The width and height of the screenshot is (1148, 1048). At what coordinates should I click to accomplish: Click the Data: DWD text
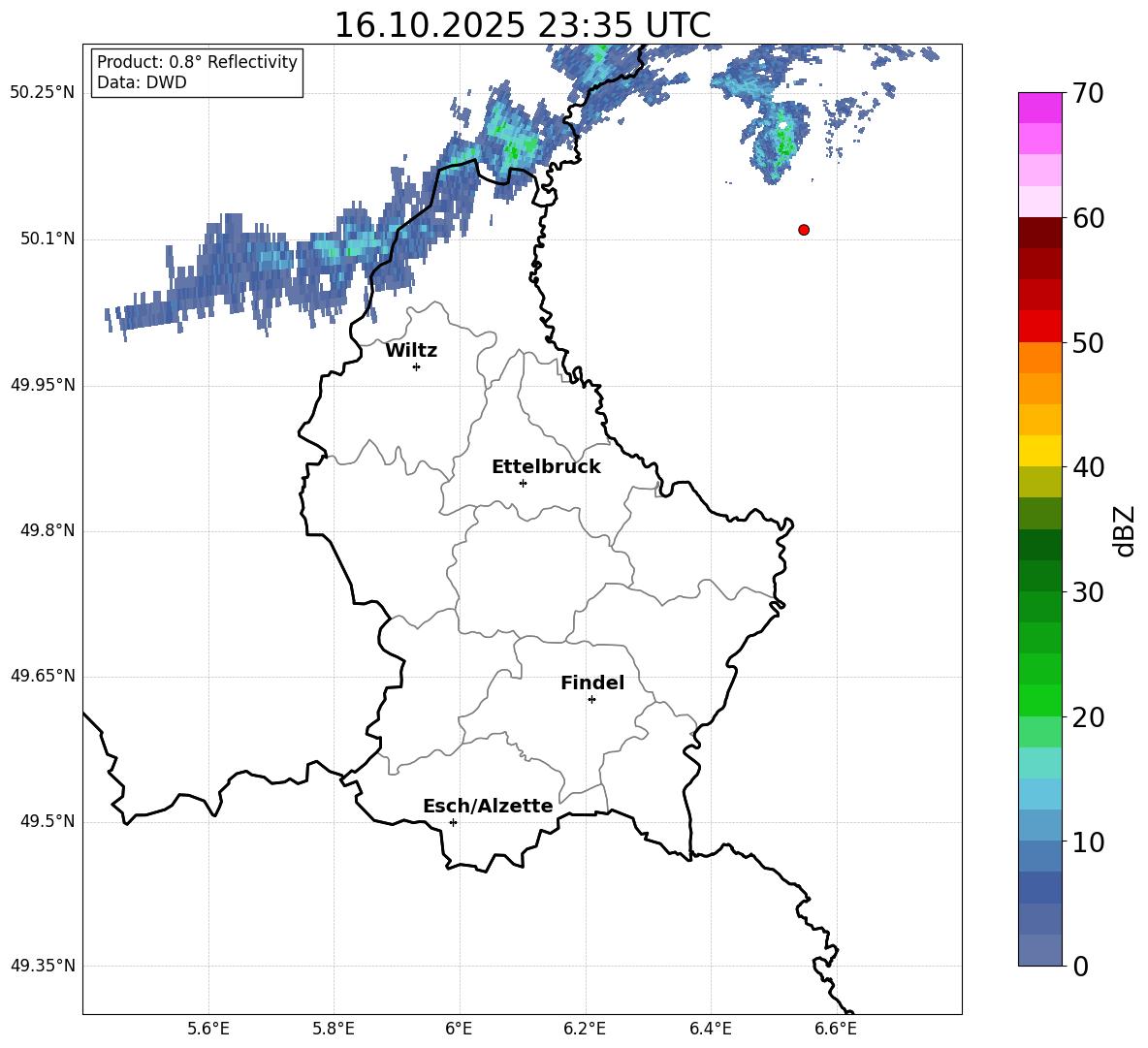(142, 82)
